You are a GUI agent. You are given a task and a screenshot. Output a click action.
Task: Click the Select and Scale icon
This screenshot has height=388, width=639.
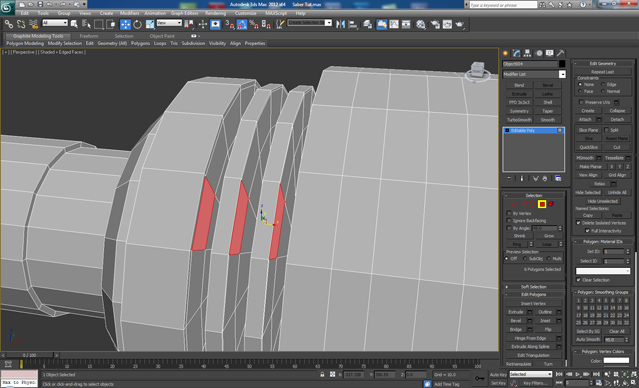point(150,24)
